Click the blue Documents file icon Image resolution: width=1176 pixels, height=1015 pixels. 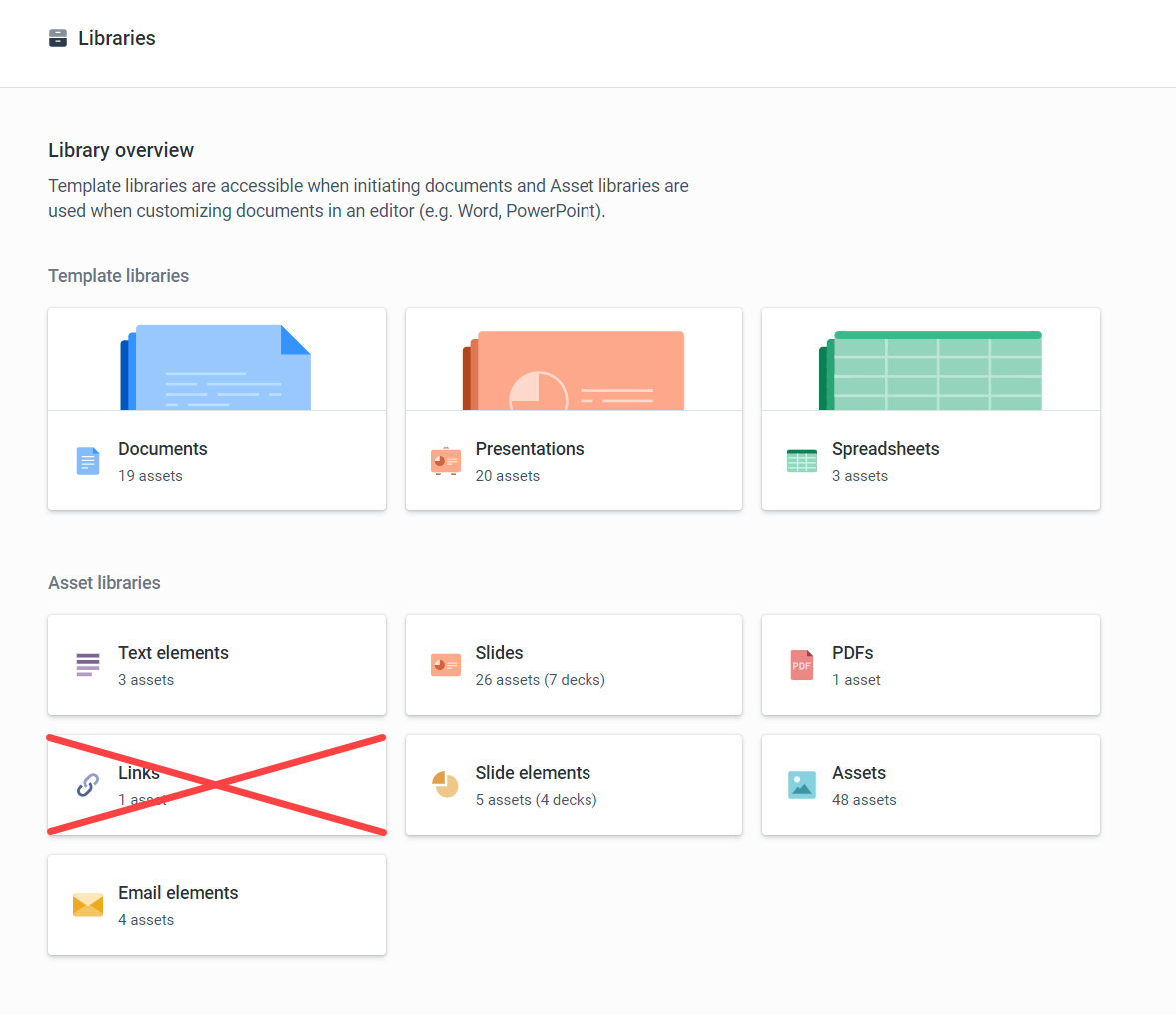point(88,461)
